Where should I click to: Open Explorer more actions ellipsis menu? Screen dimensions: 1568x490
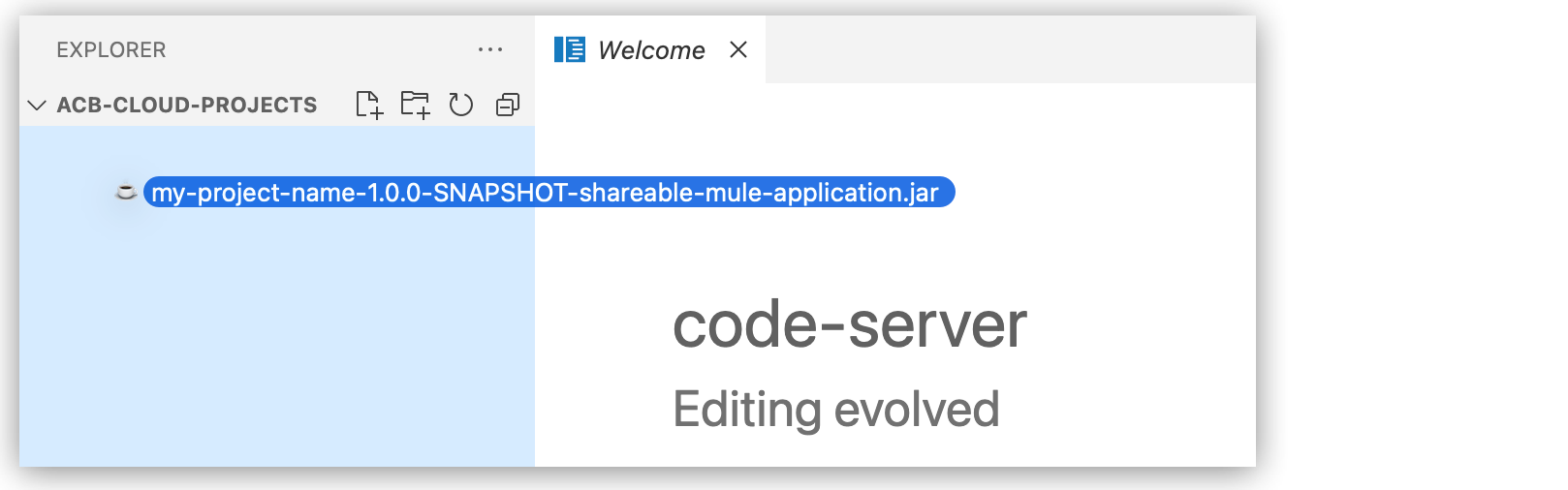[x=490, y=49]
